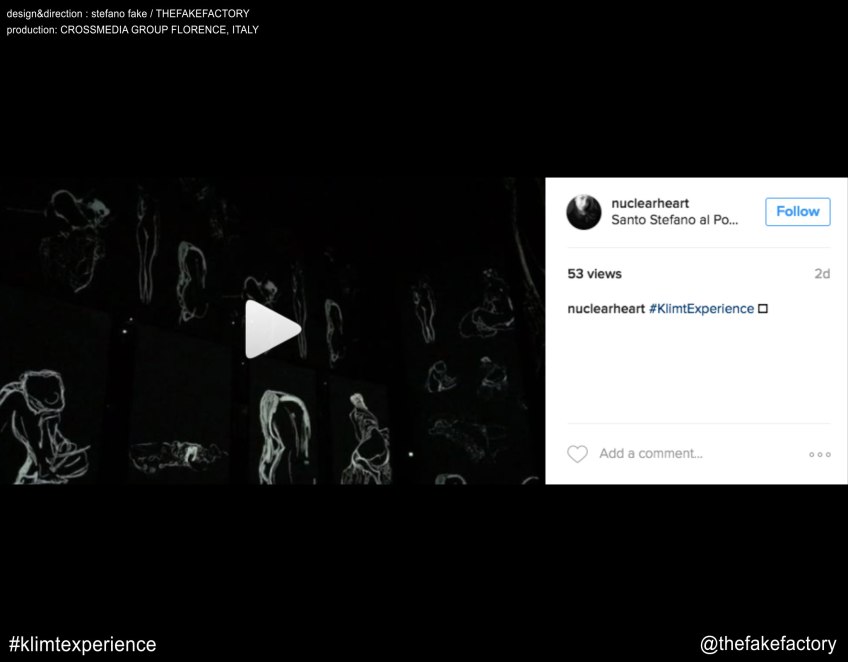Open nuclearheart's profile picture avatar
The image size is (848, 662).
pos(584,212)
